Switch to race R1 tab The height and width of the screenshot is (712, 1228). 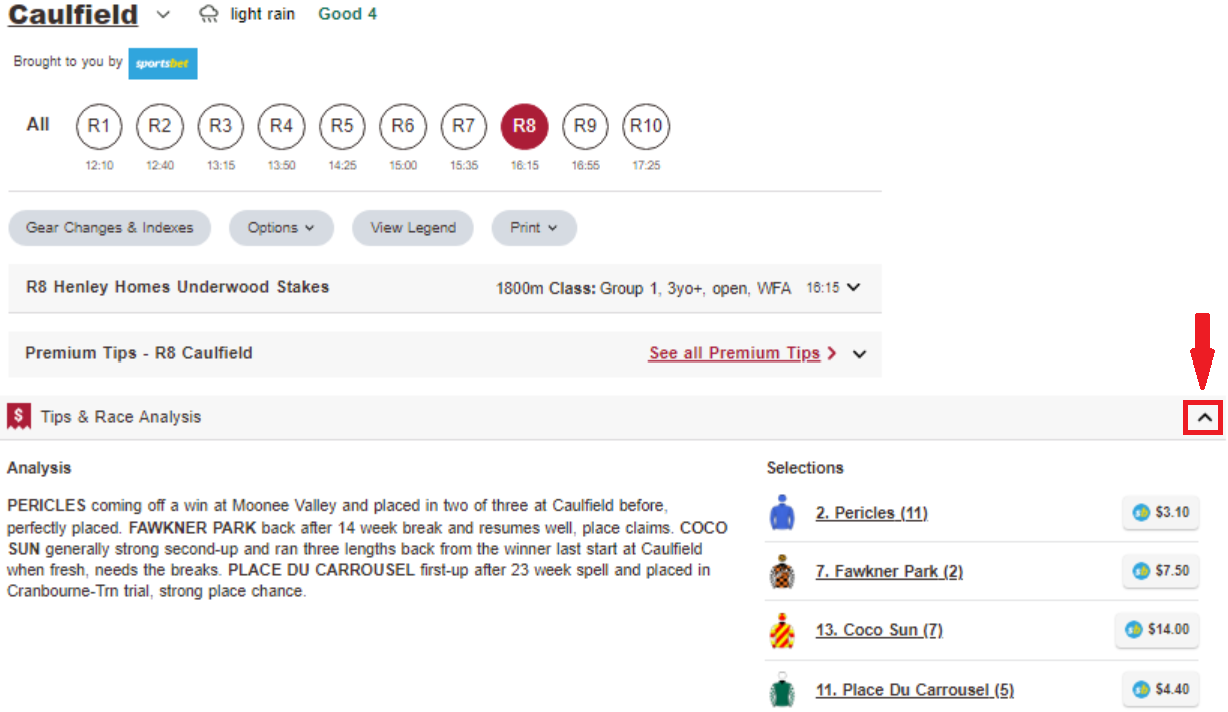99,126
